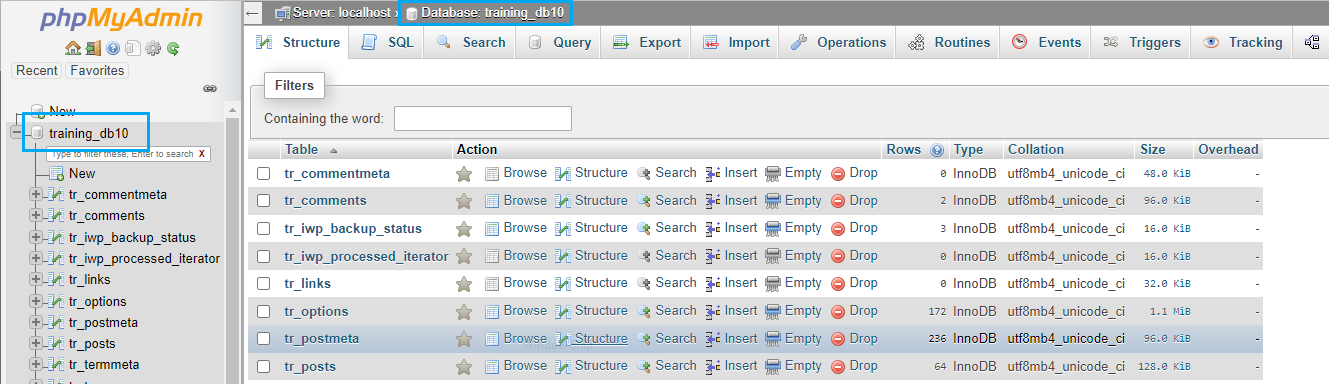This screenshot has height=384, width=1329.
Task: Click New under training_db10 in tree
Action: (82, 173)
